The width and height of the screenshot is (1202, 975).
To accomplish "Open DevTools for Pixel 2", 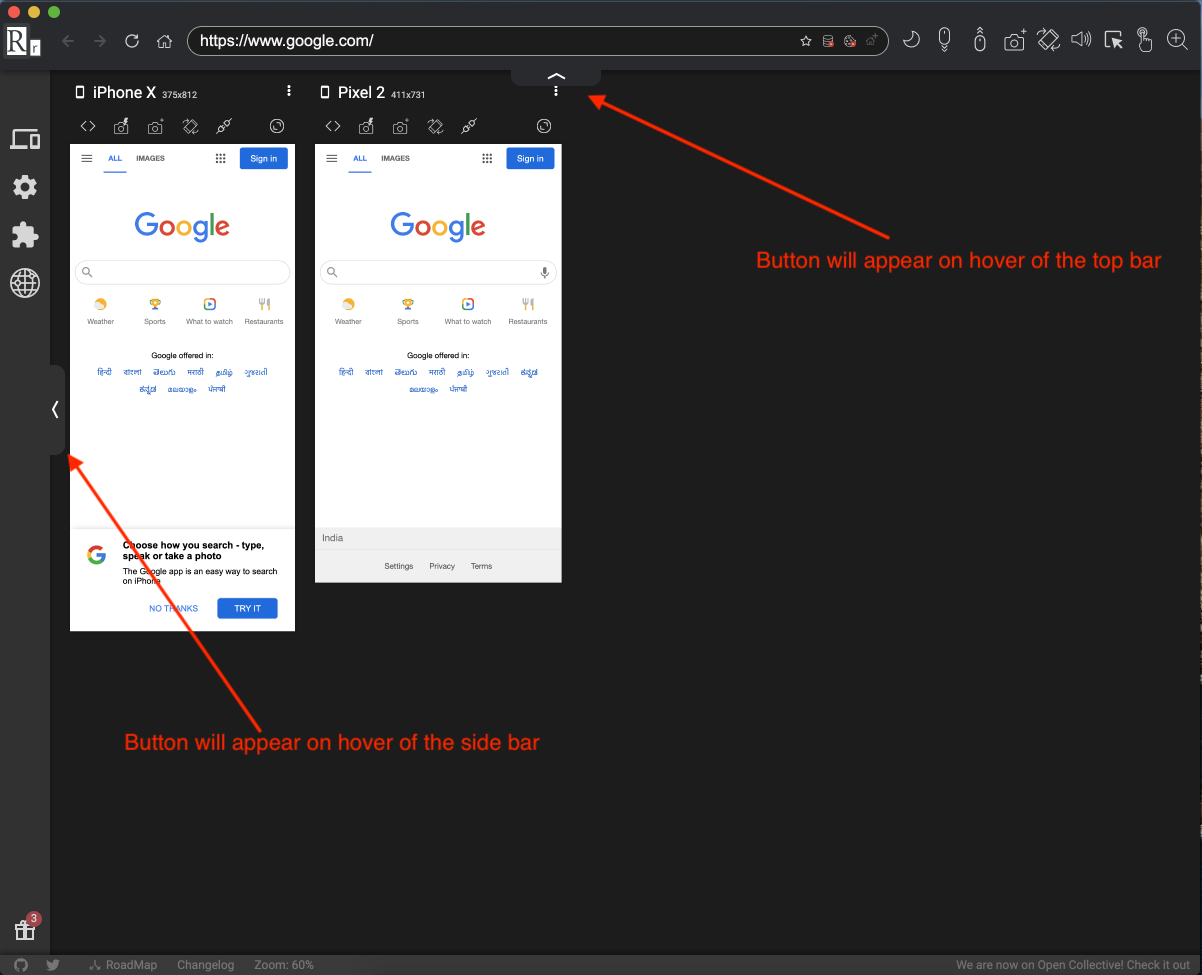I will (x=333, y=126).
